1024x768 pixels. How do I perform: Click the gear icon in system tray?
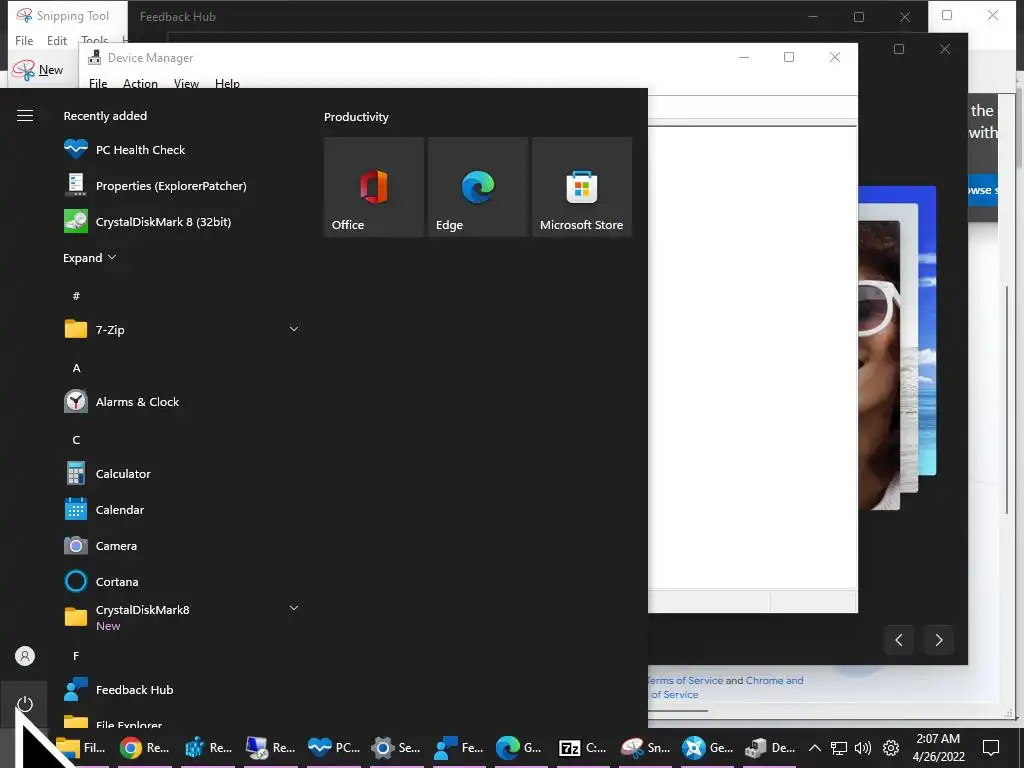point(891,748)
